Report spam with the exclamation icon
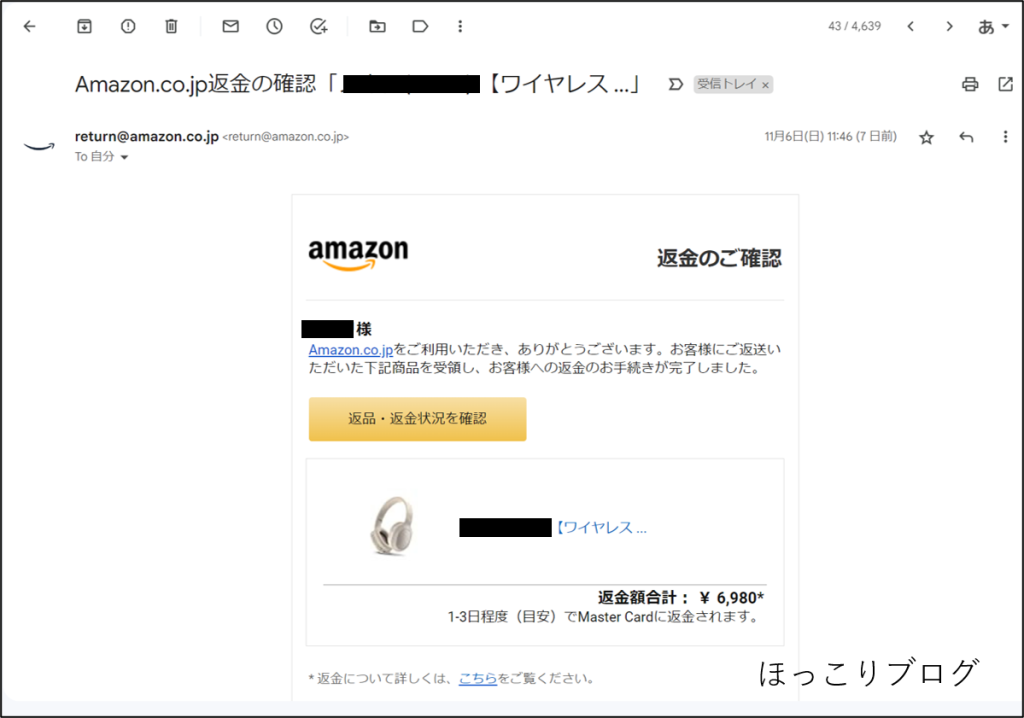The image size is (1024, 718). pos(128,26)
